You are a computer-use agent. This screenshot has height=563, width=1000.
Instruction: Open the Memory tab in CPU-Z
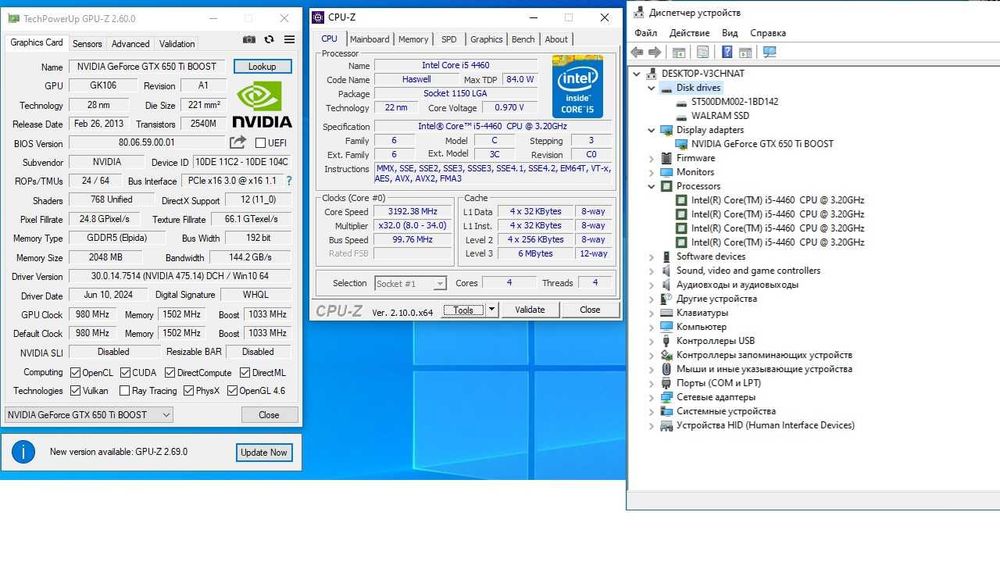tap(413, 39)
